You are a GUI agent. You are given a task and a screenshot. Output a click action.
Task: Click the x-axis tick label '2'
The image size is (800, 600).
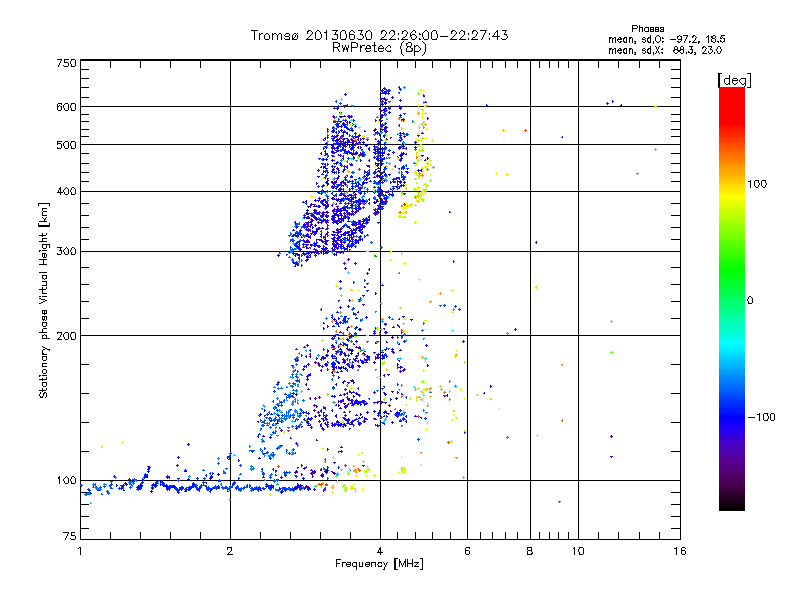230,551
